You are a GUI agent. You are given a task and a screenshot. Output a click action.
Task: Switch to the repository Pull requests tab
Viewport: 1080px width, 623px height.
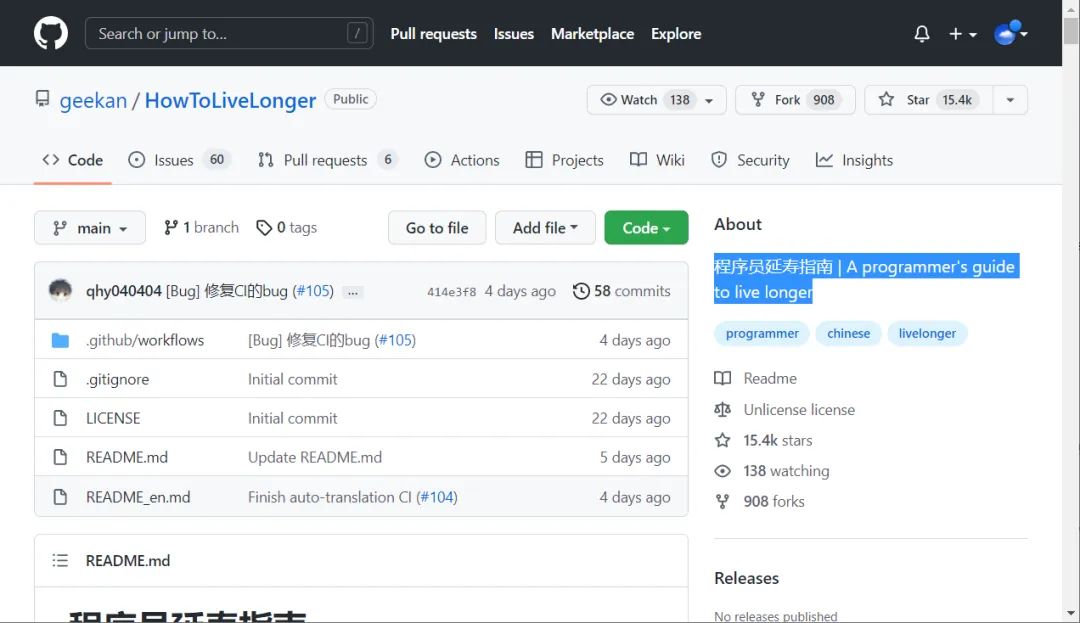pyautogui.click(x=327, y=160)
